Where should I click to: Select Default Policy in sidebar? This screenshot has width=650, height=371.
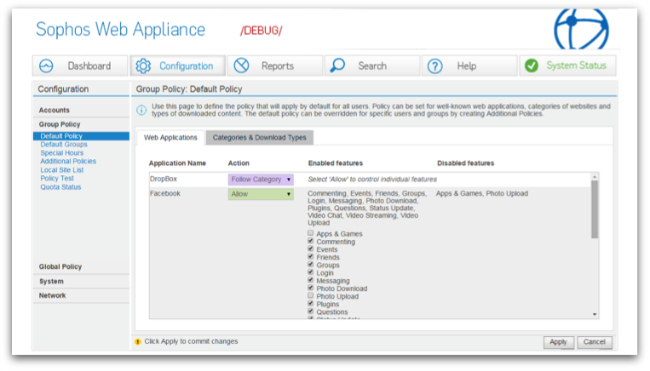81,136
